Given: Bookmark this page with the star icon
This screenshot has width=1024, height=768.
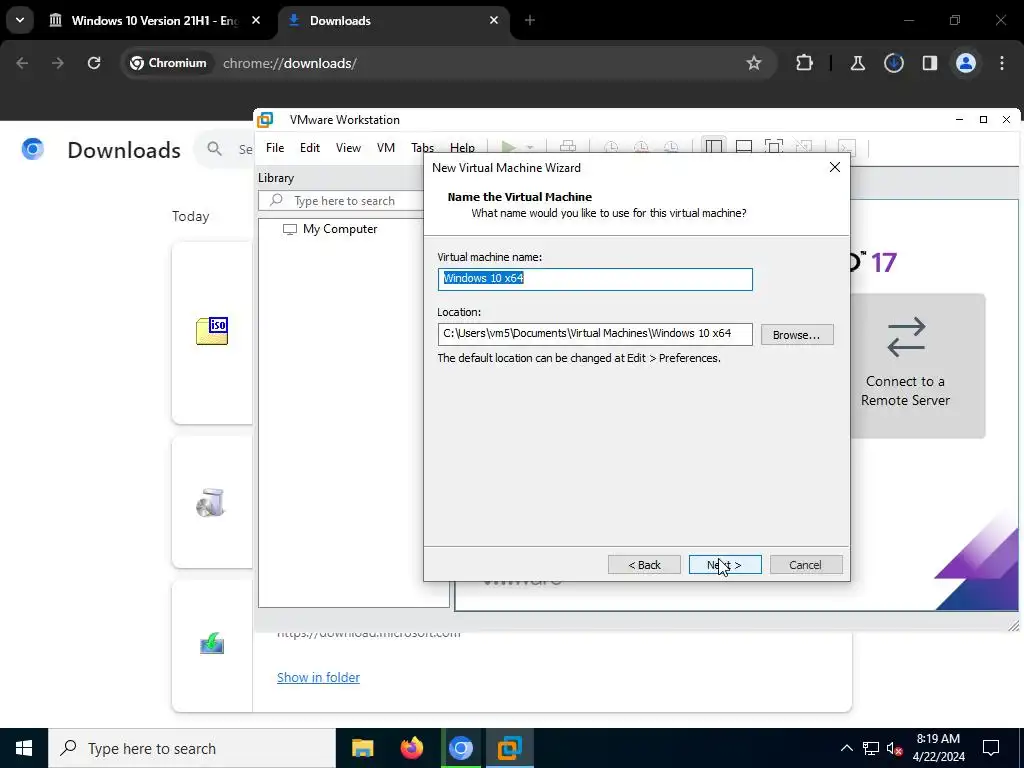Looking at the screenshot, I should point(754,63).
